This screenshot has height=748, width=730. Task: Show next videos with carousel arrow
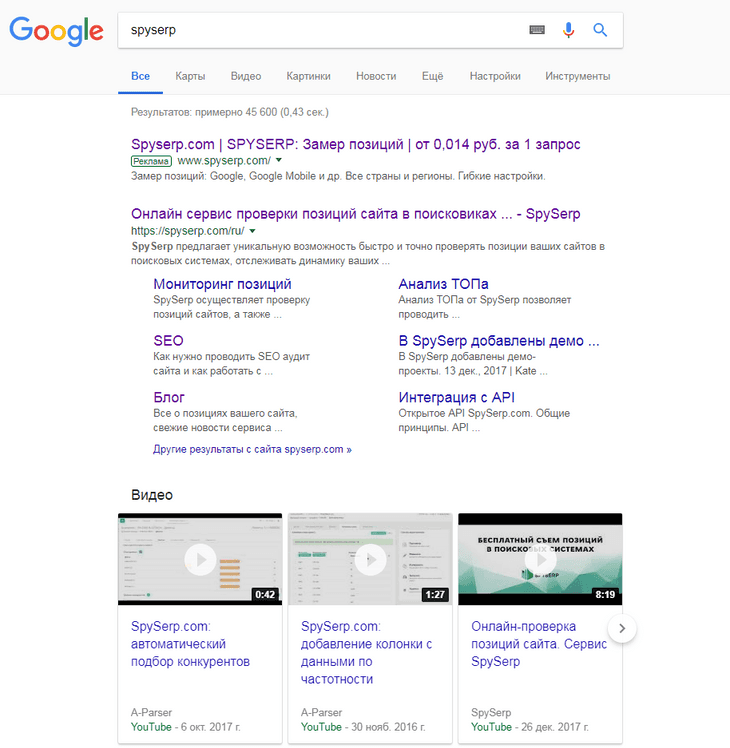(622, 628)
